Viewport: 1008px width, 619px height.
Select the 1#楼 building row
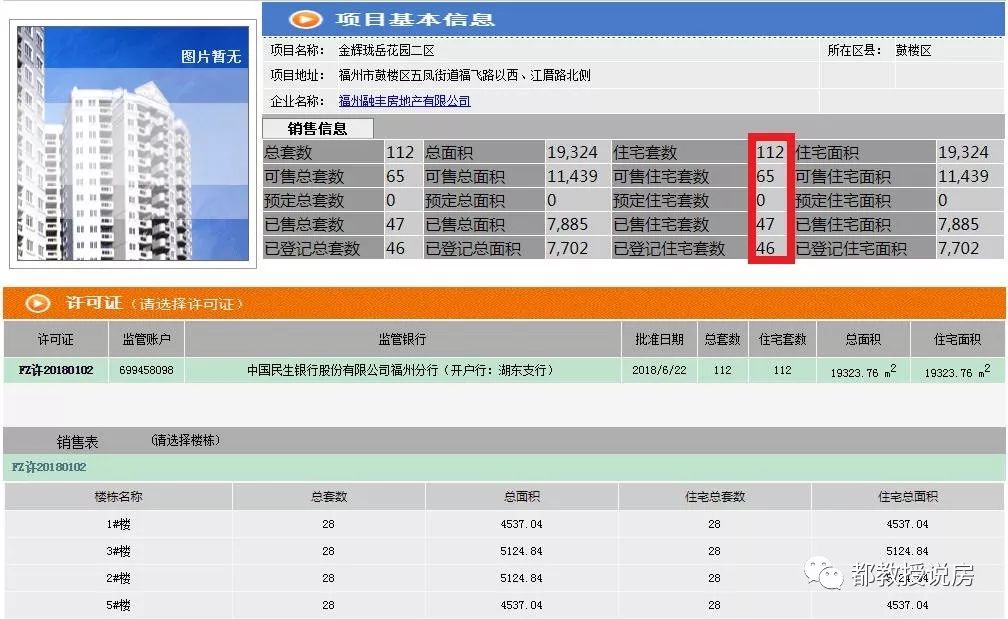(120, 523)
